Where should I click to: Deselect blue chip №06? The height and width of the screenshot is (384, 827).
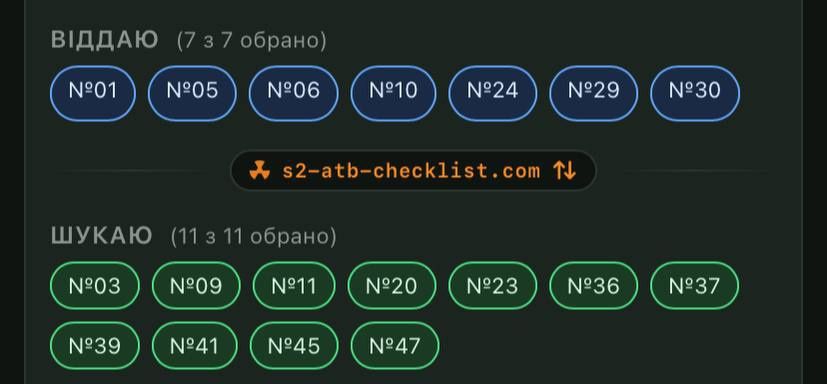tap(293, 93)
